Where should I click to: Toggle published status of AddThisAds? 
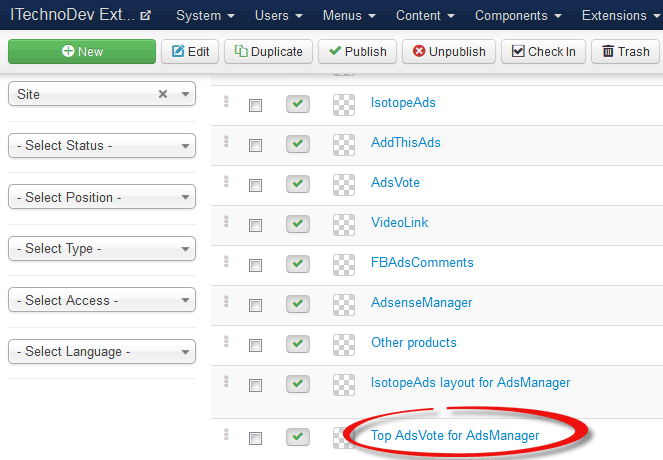pyautogui.click(x=298, y=144)
